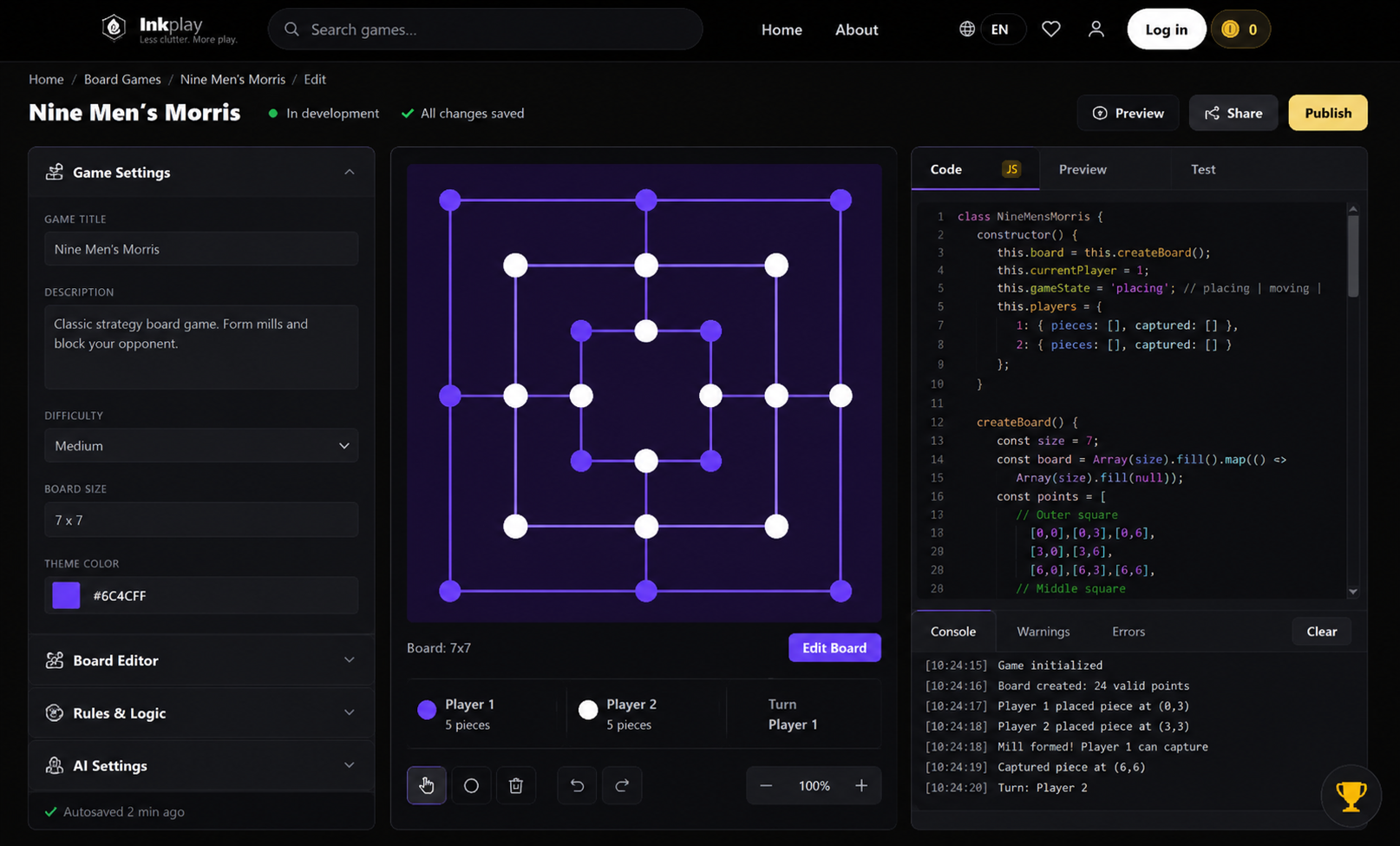Click console line "Mill formed! Player 1 can capture"
1400x846 pixels.
click(1102, 746)
